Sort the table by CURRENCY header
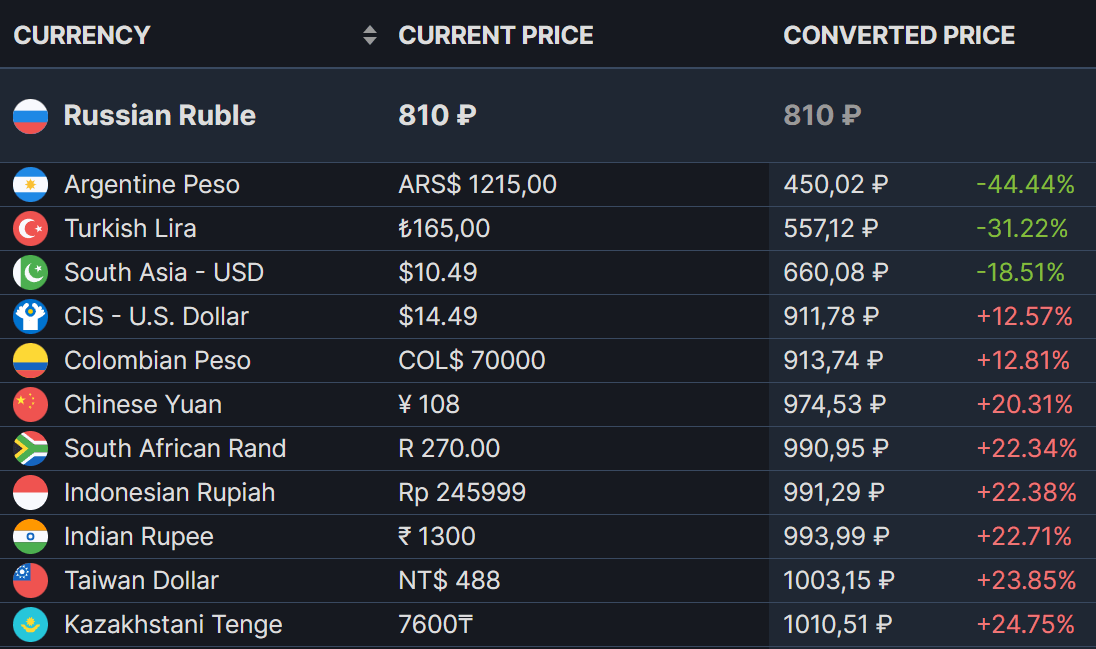 81,35
